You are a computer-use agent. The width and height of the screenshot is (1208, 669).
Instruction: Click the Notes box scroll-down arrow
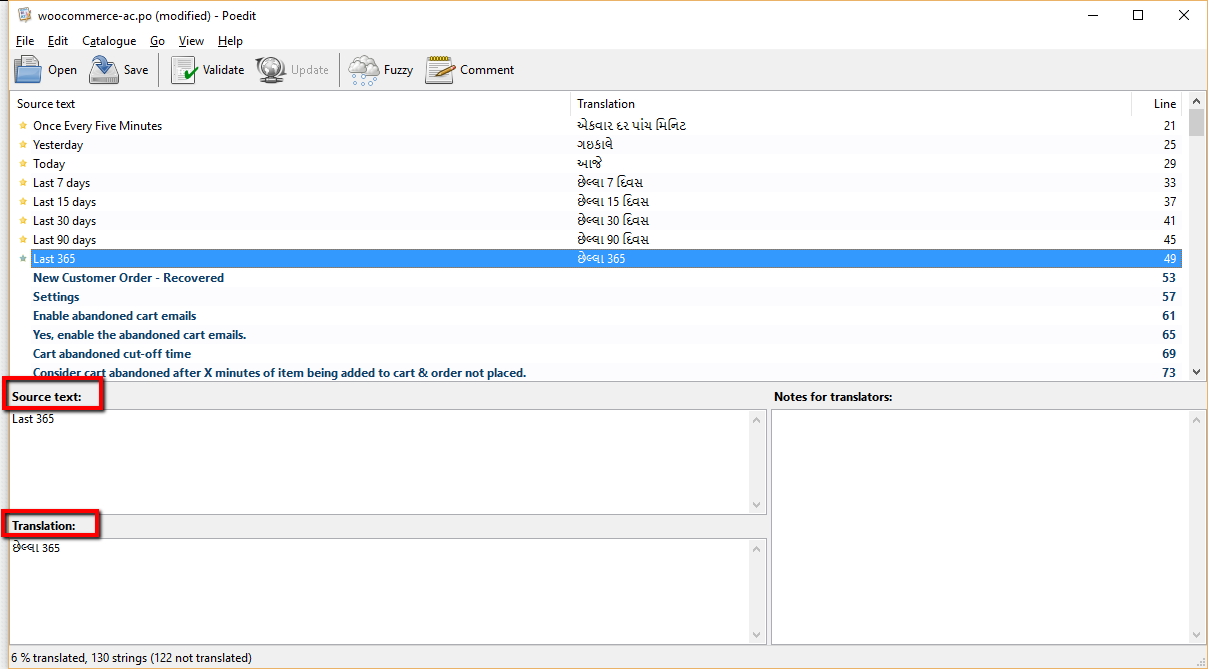[x=1198, y=635]
